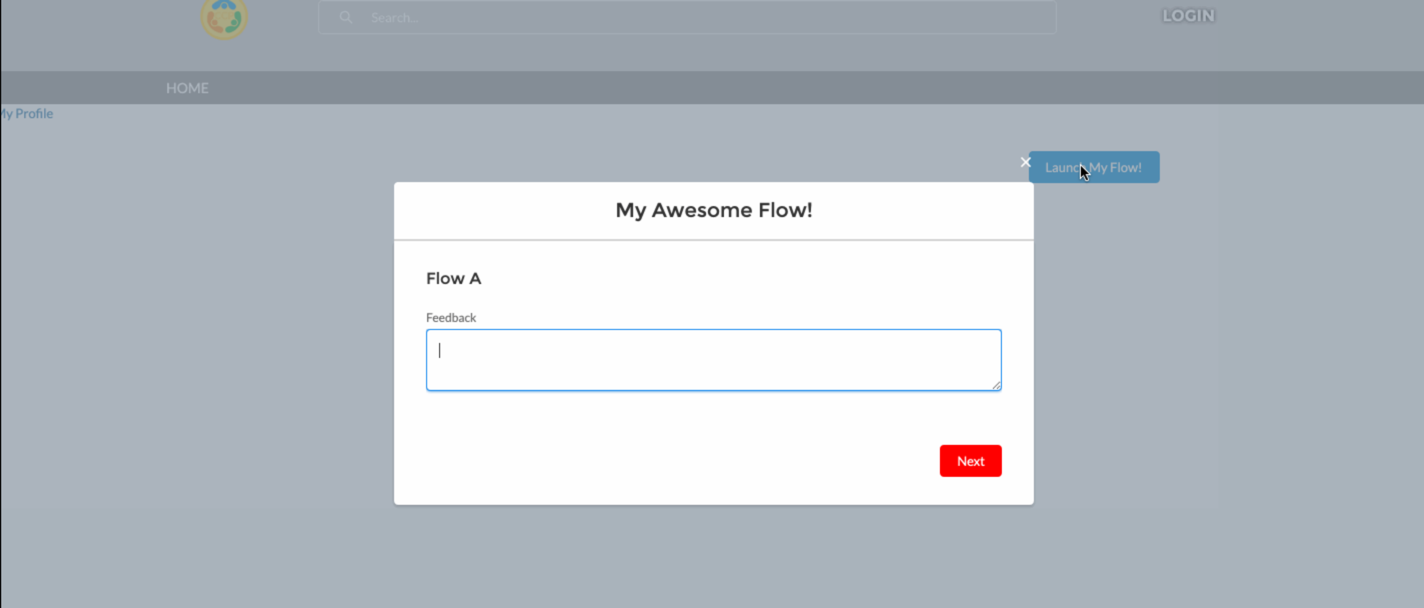Click the LOGIN button

pyautogui.click(x=1188, y=15)
